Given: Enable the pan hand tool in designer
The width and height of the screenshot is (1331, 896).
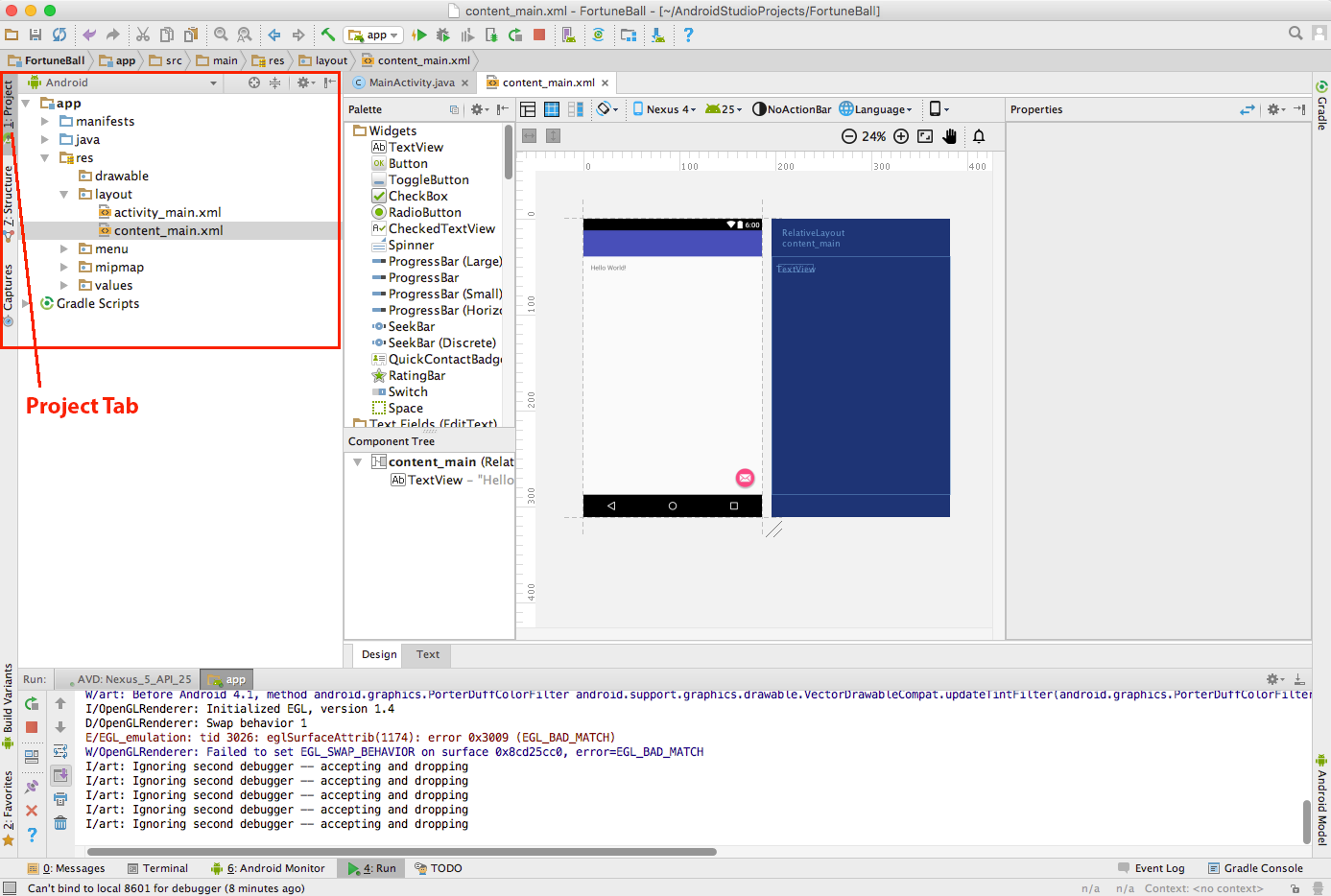Looking at the screenshot, I should point(949,136).
